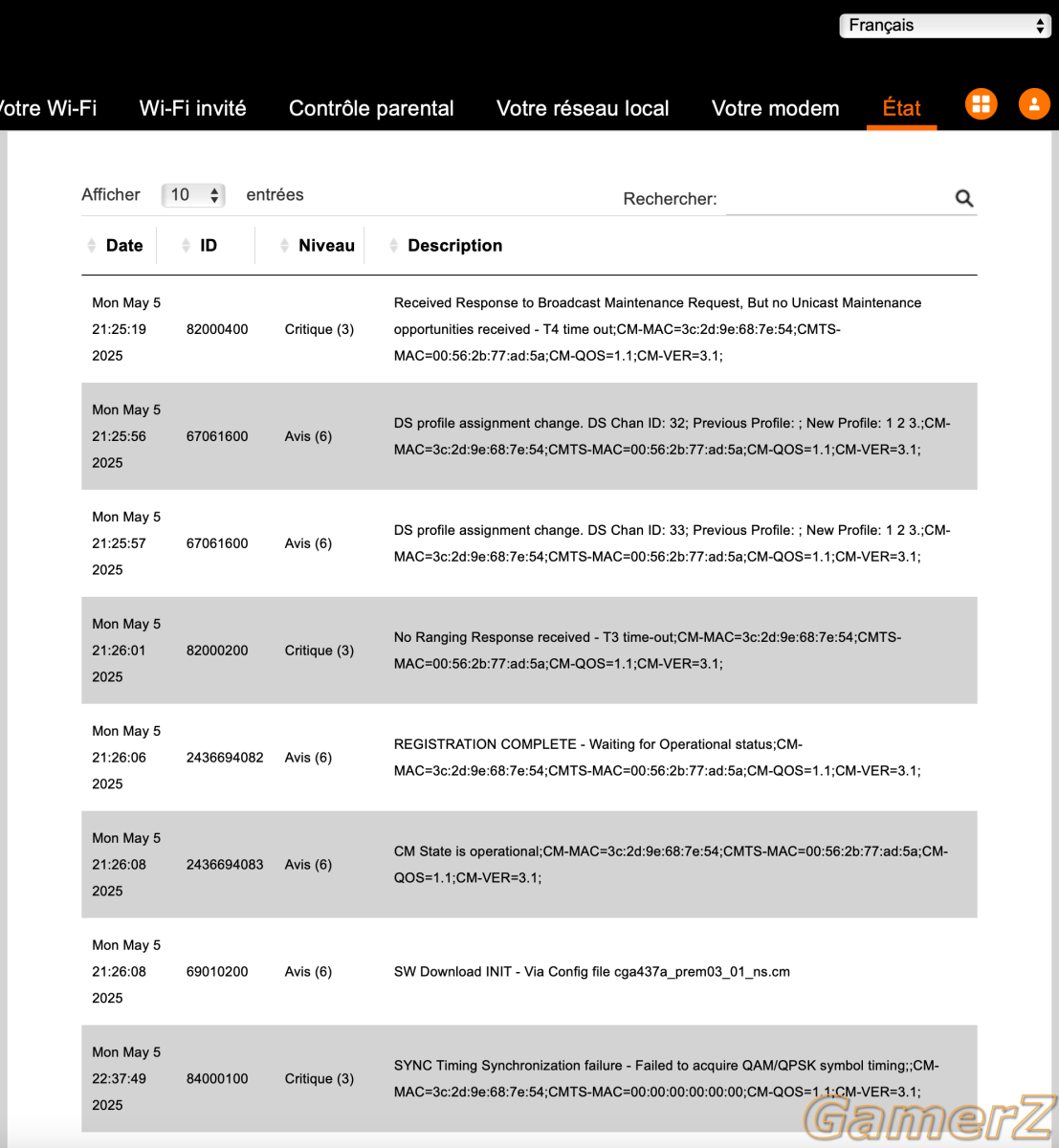Click the 21:25:19 date cell
1059x1148 pixels.
point(126,329)
